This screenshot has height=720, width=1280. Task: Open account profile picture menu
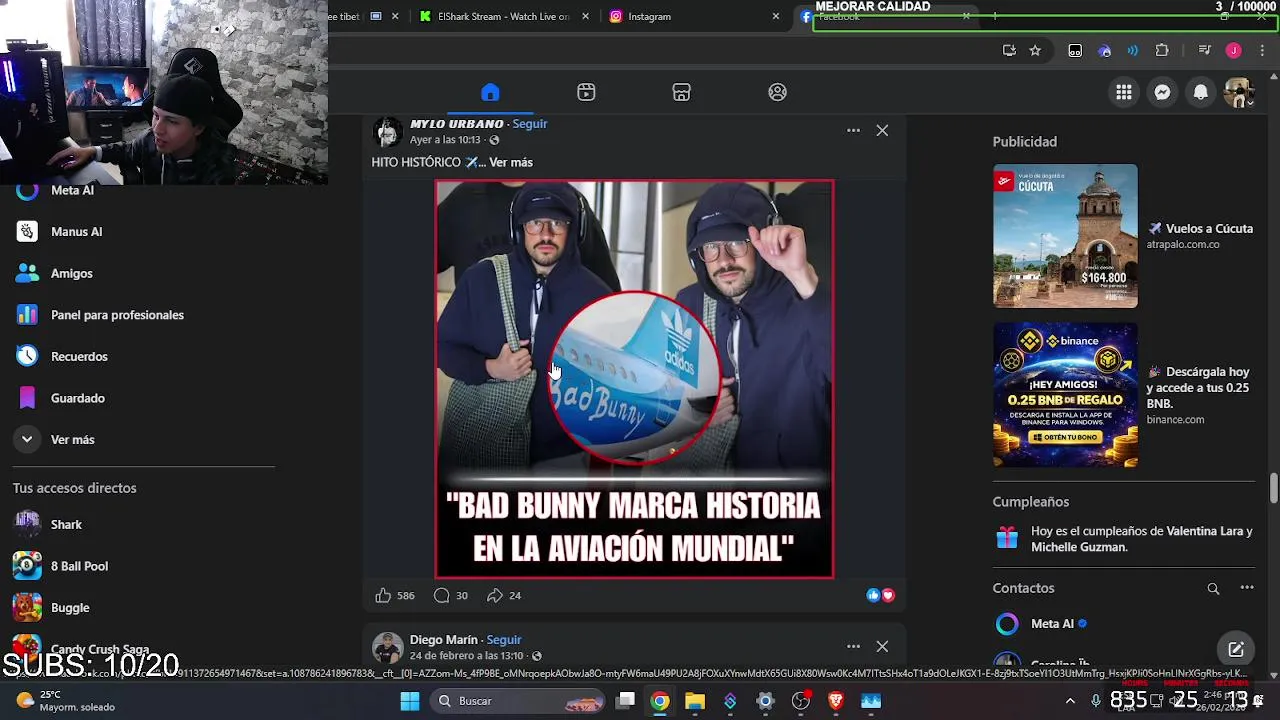(x=1239, y=92)
